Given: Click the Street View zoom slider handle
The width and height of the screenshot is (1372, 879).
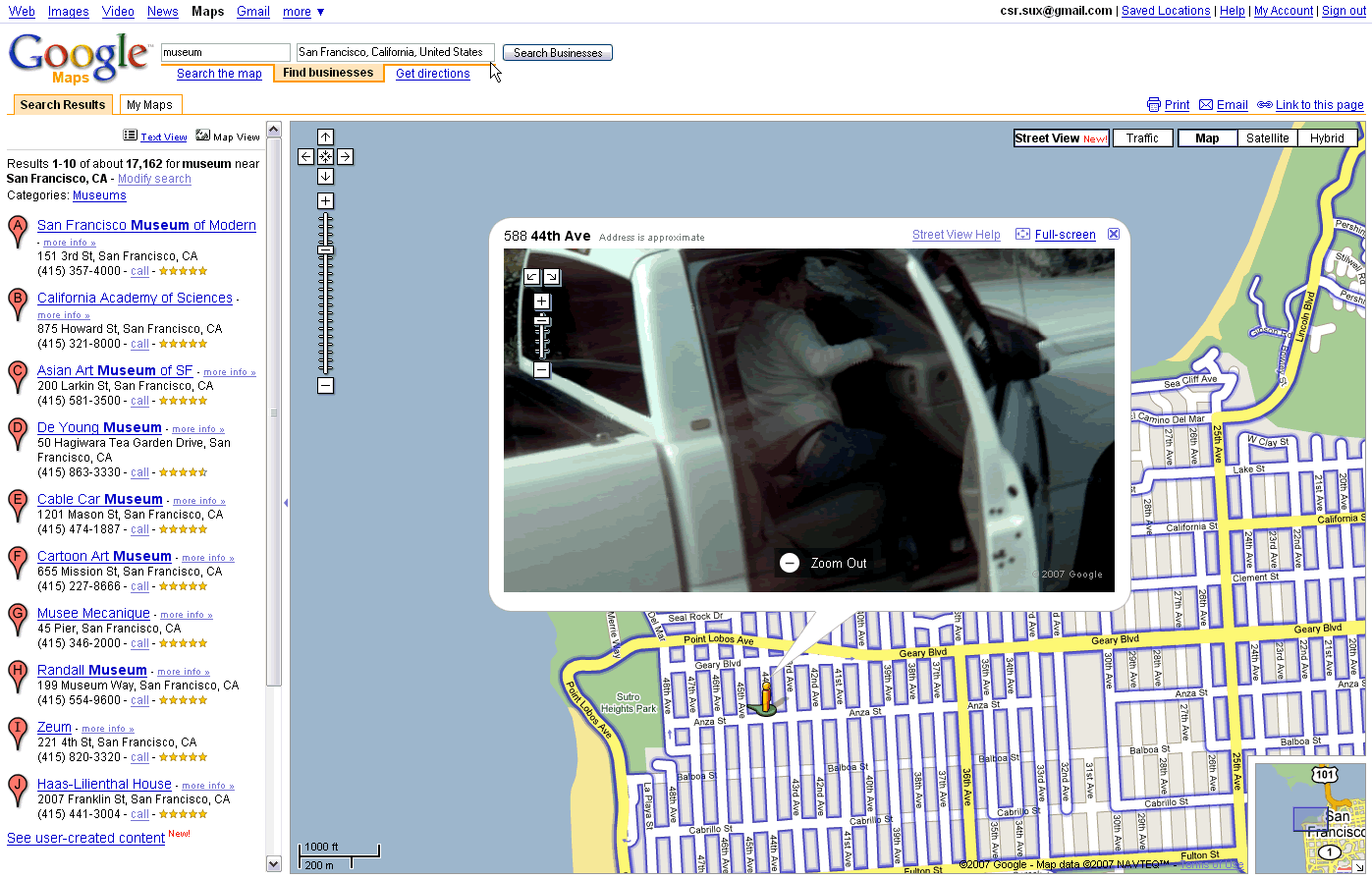Looking at the screenshot, I should [x=542, y=321].
